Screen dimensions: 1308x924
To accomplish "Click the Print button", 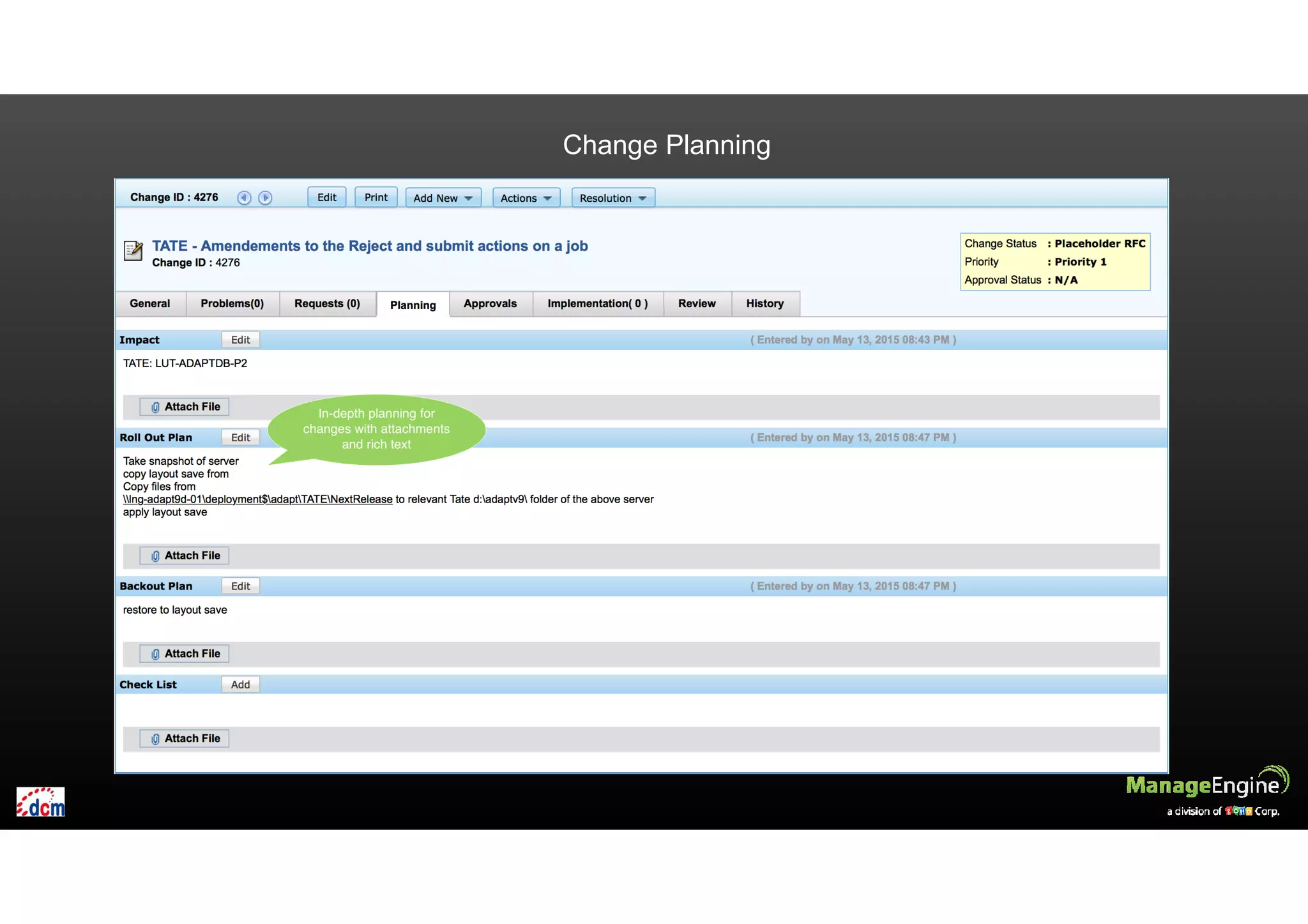I will [x=376, y=197].
